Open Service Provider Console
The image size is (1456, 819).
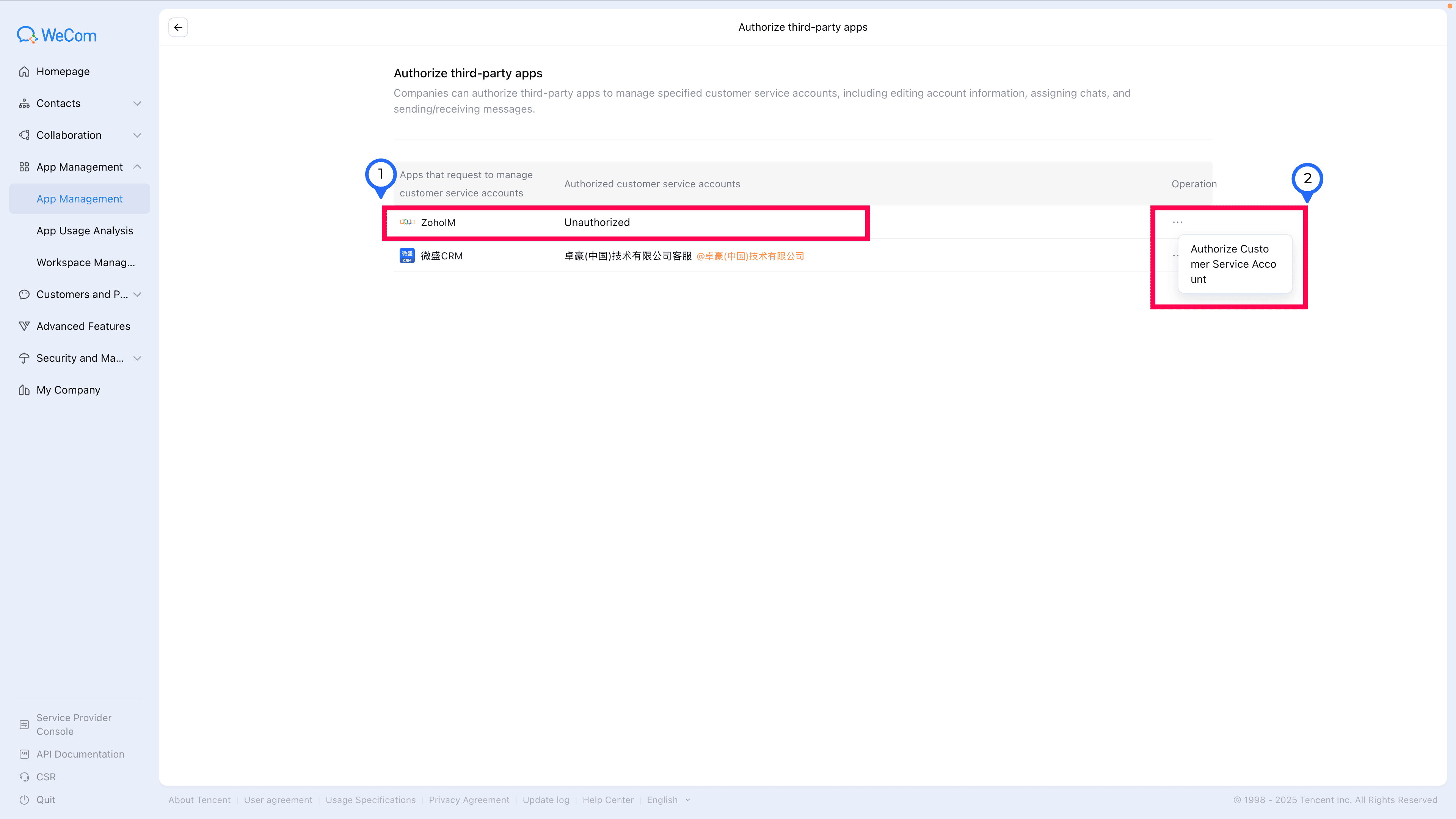coord(74,724)
